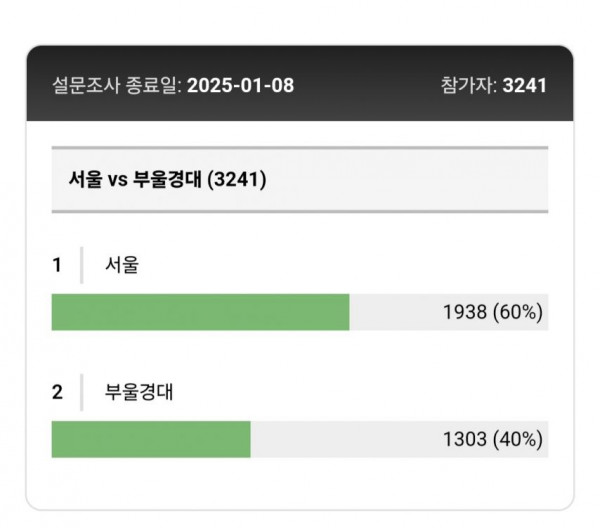Select the poll title 서울 vs 부울경대
Viewport: 600px width, 528px height.
coord(135,179)
